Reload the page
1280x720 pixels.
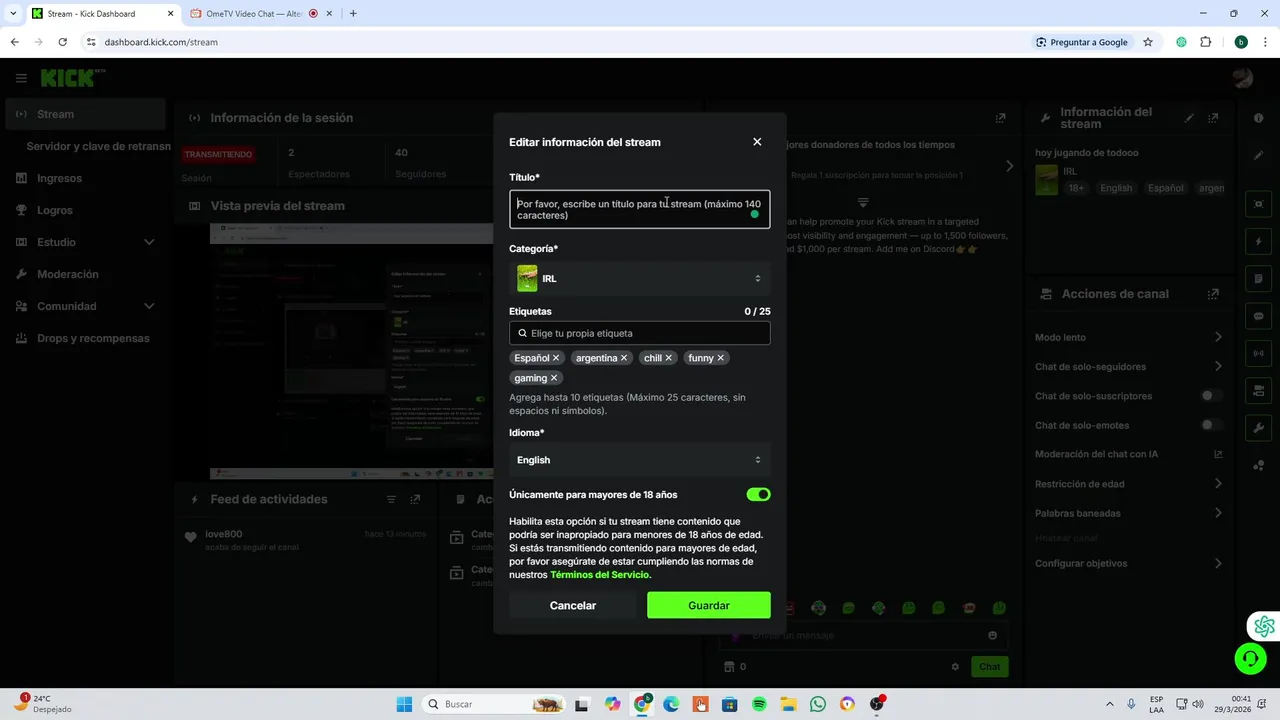pos(62,42)
